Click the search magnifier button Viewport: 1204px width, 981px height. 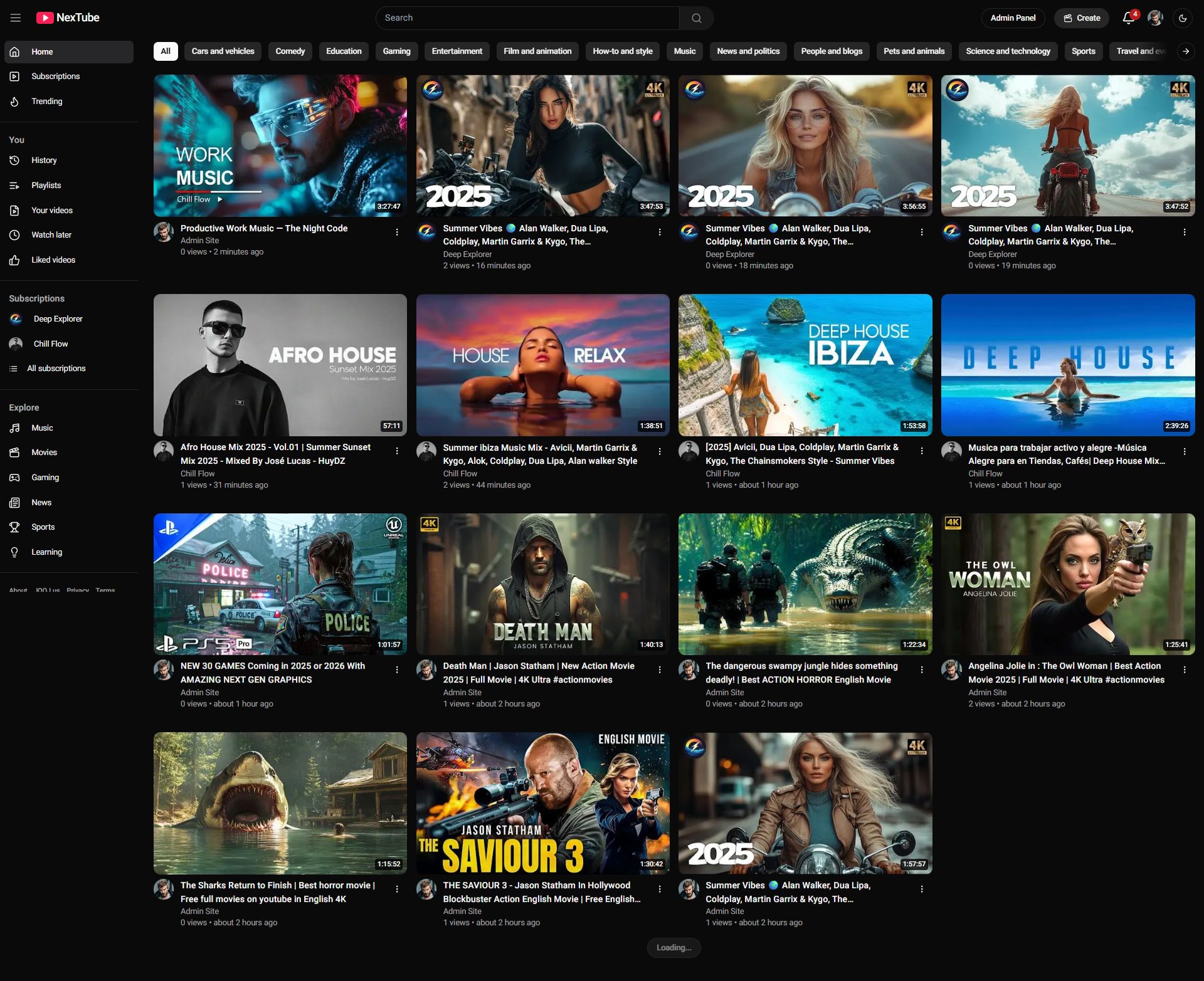pos(696,18)
